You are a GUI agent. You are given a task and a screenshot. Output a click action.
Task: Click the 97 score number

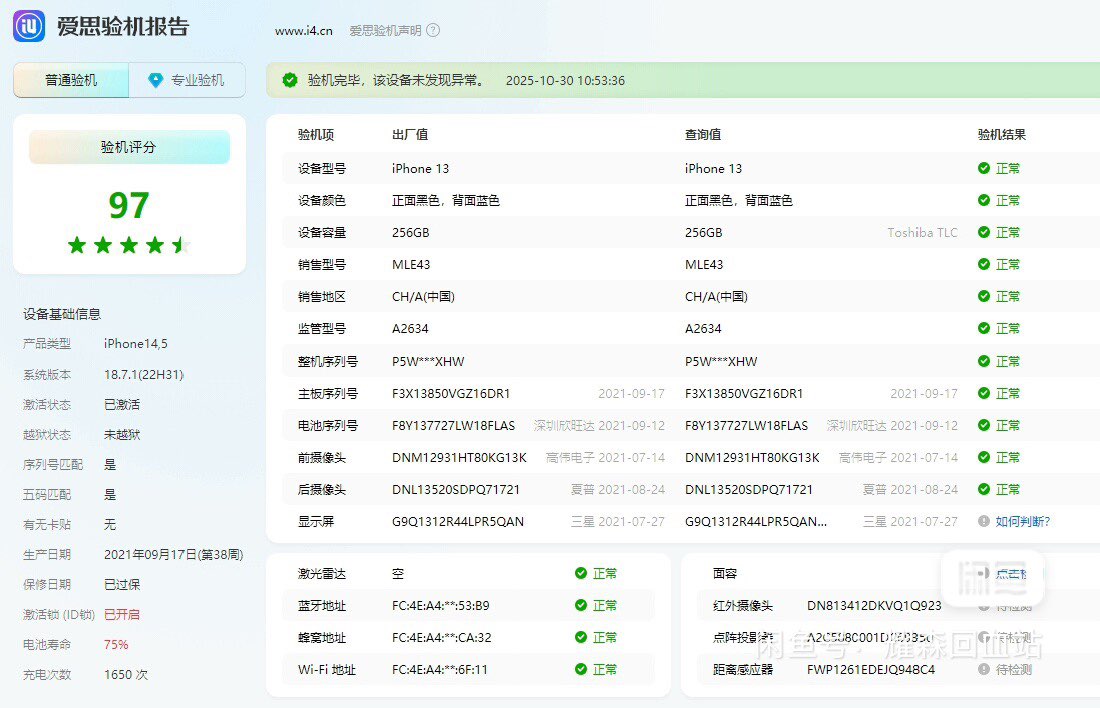129,205
